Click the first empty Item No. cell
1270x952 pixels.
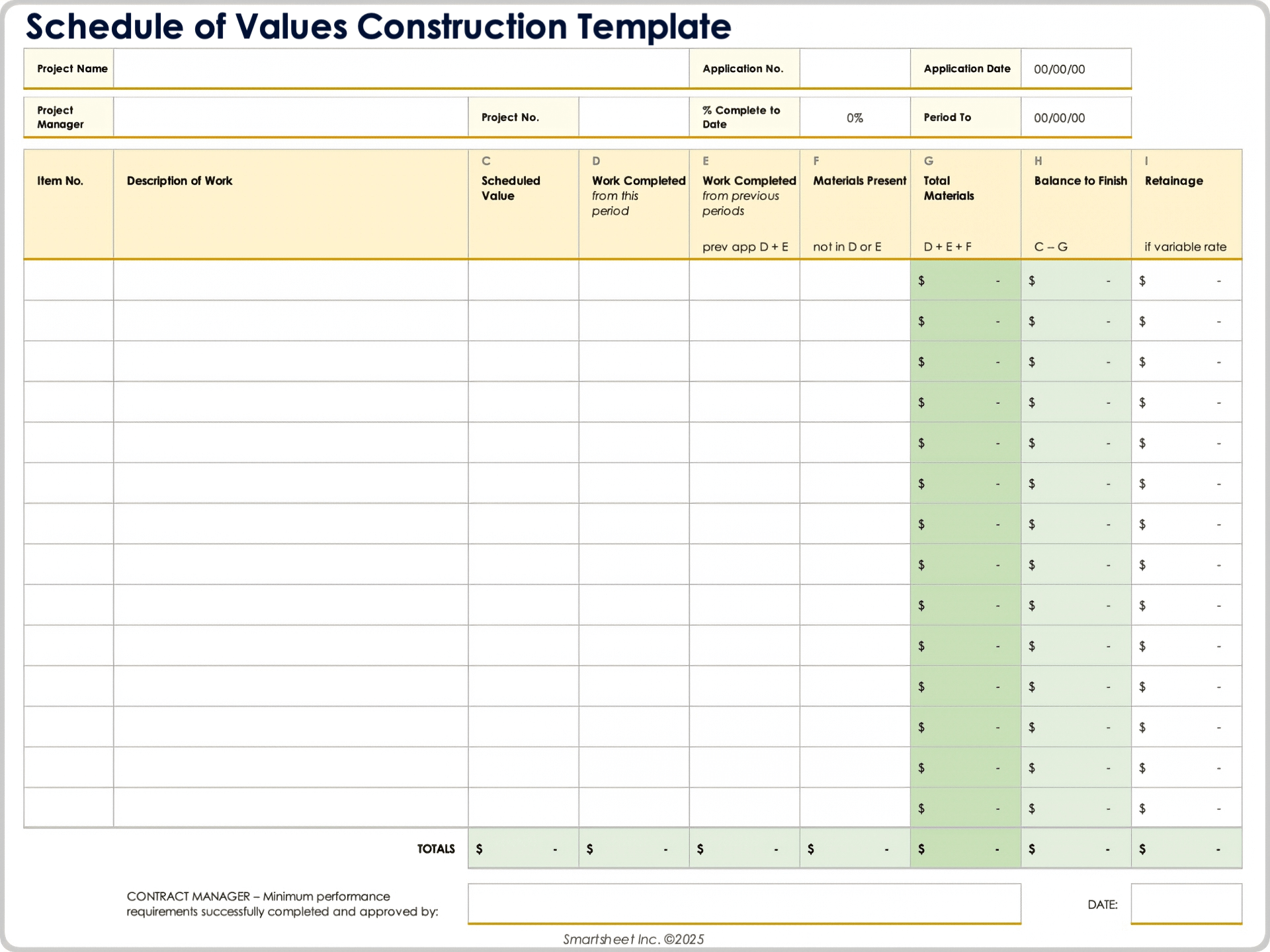[68, 280]
